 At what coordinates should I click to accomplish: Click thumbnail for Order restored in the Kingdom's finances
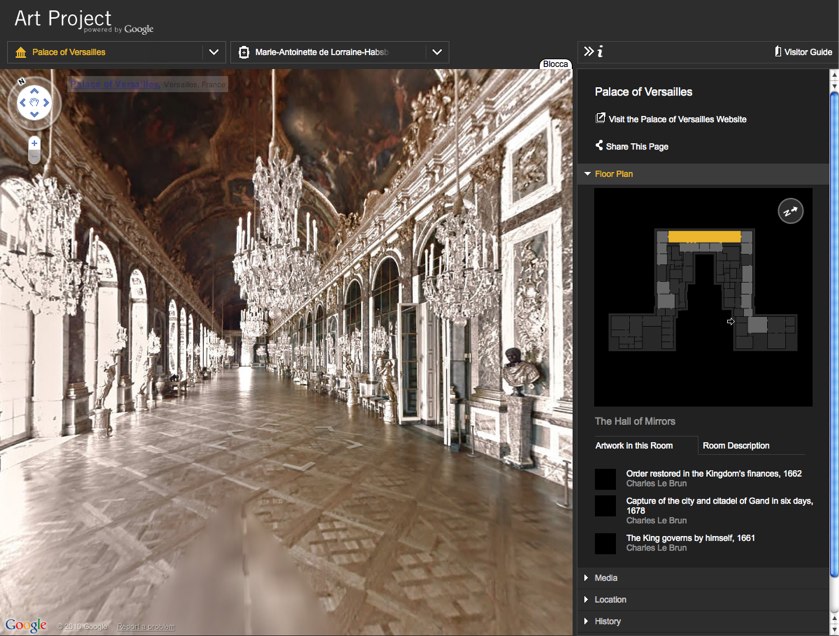click(x=605, y=479)
